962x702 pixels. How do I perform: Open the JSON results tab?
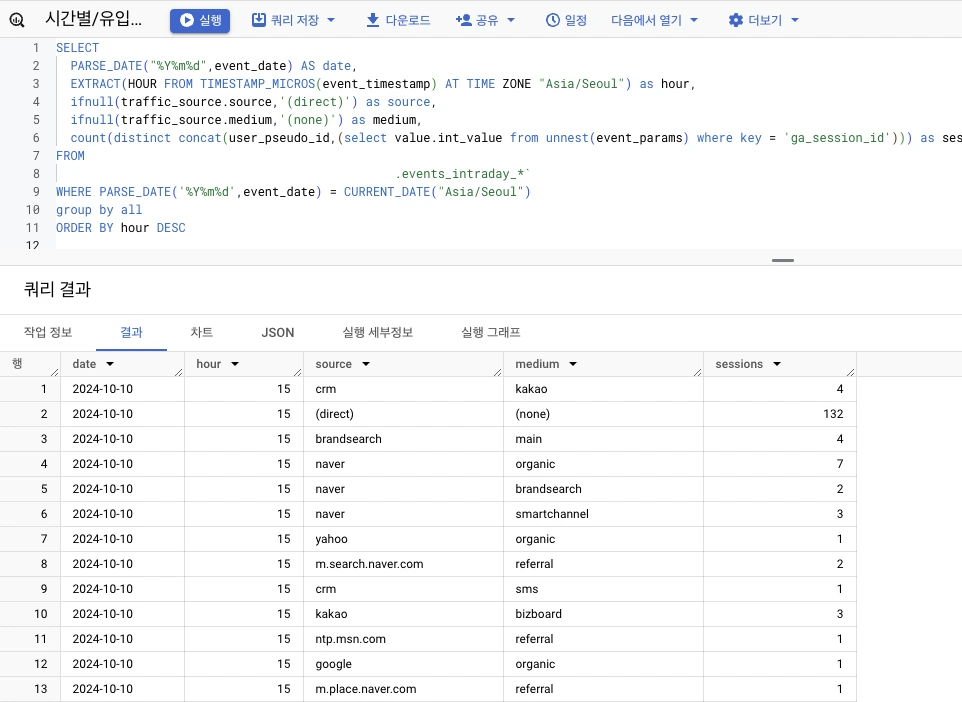point(278,333)
